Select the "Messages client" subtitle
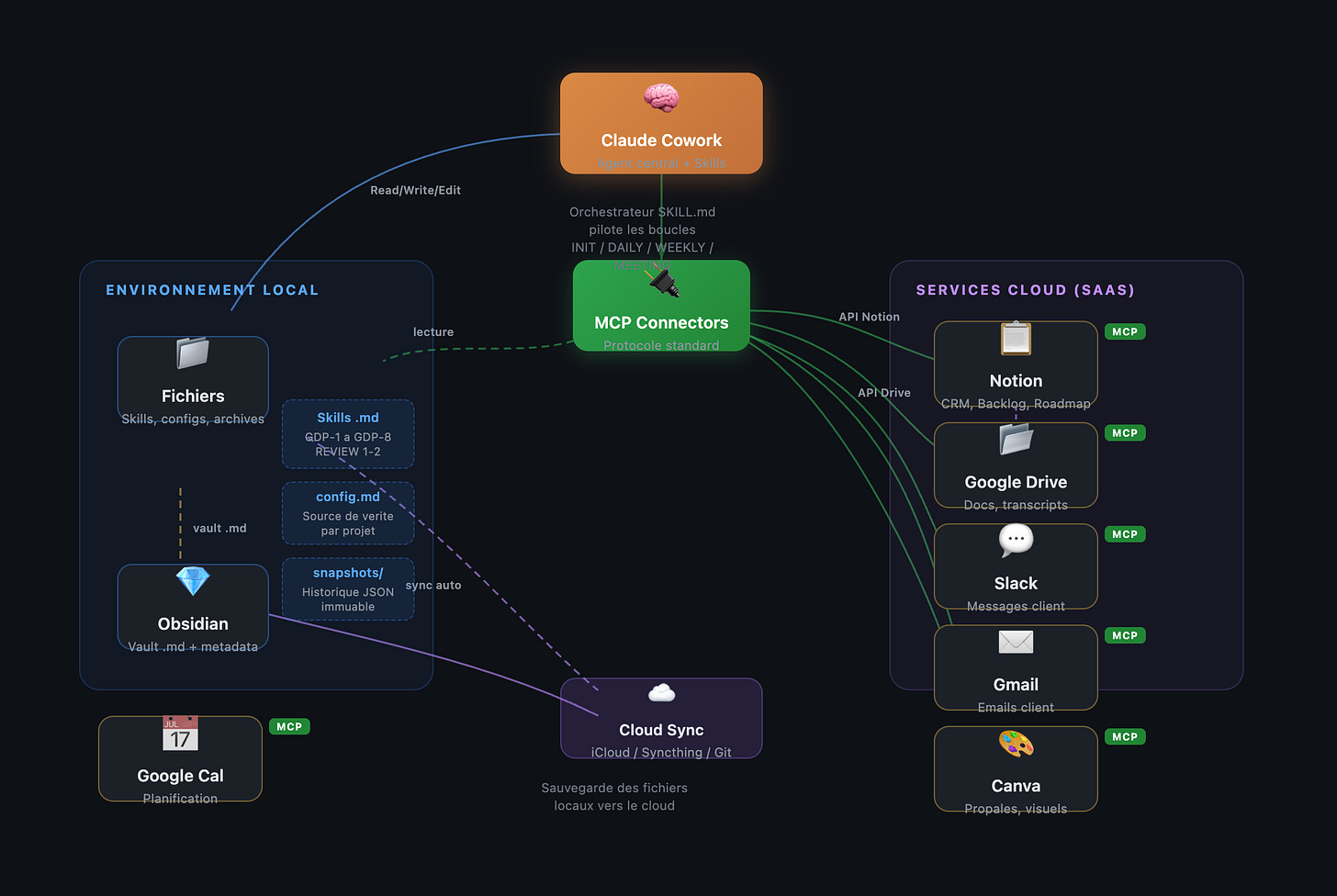This screenshot has width=1337, height=896. point(1016,606)
